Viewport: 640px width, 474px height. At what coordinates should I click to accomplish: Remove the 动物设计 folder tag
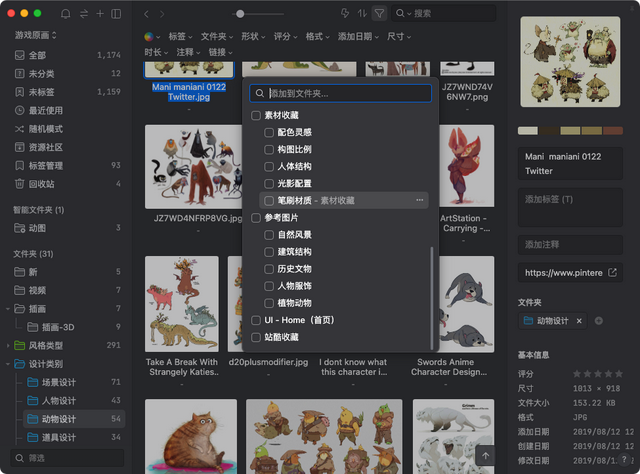579,321
